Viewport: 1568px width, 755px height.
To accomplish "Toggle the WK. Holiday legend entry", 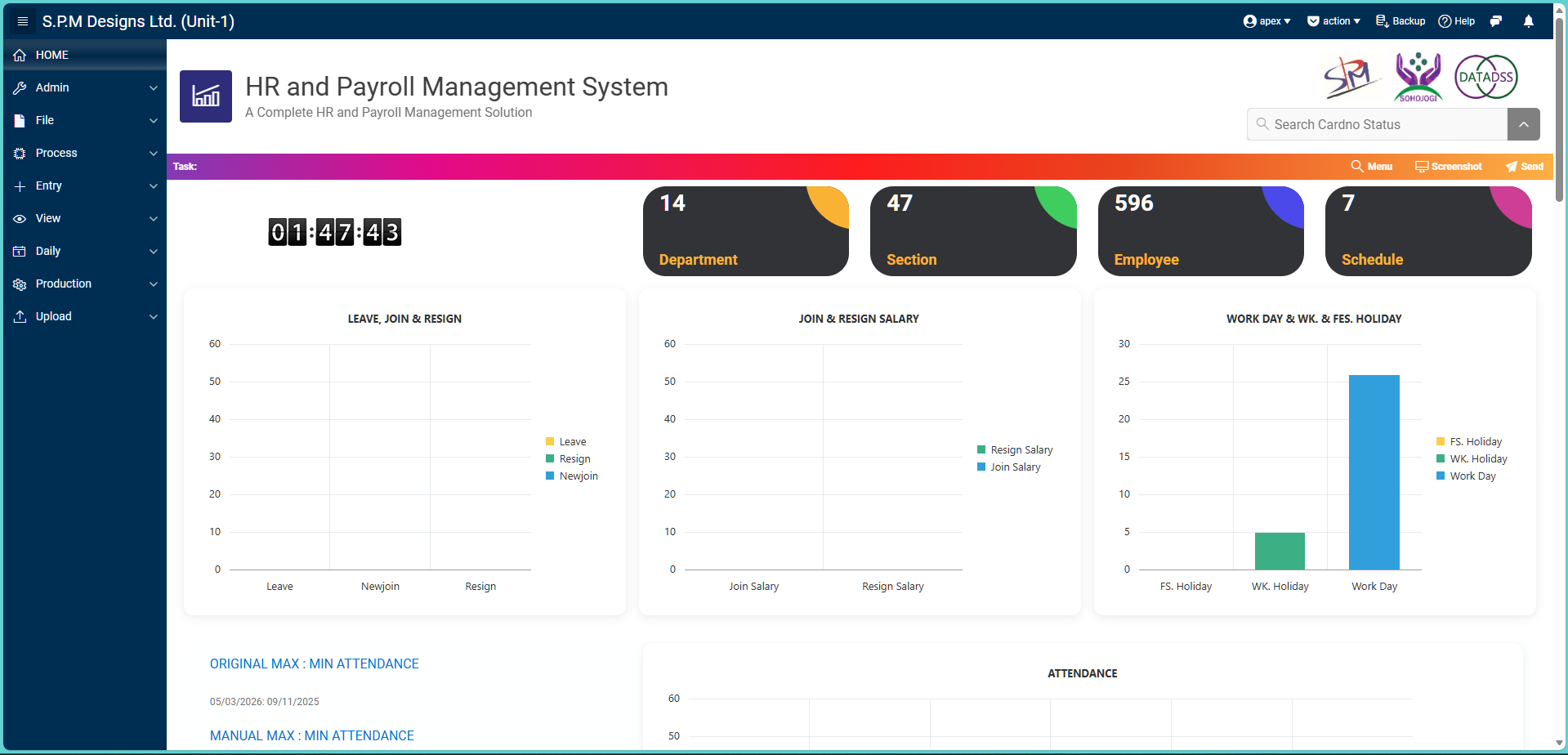I will tap(1472, 459).
